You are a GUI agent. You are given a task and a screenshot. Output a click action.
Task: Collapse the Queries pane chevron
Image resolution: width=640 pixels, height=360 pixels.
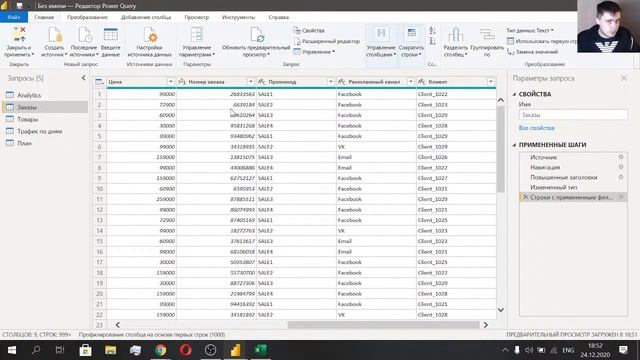pos(83,78)
